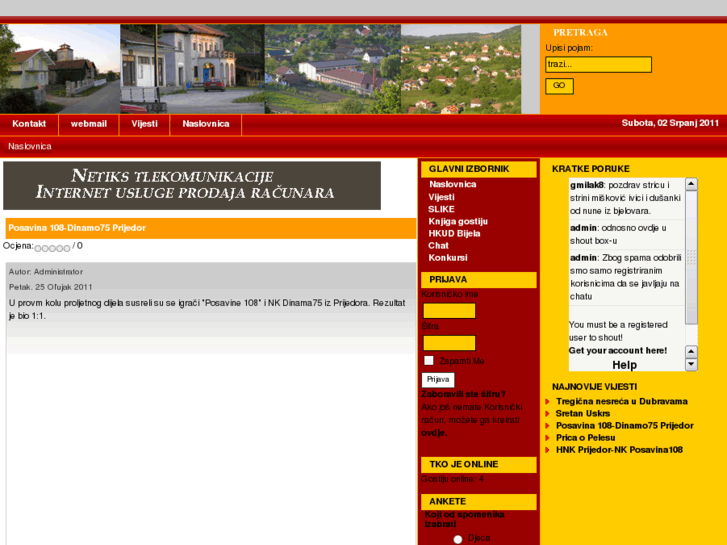Click the shoutbox scroll up arrow

[x=691, y=184]
